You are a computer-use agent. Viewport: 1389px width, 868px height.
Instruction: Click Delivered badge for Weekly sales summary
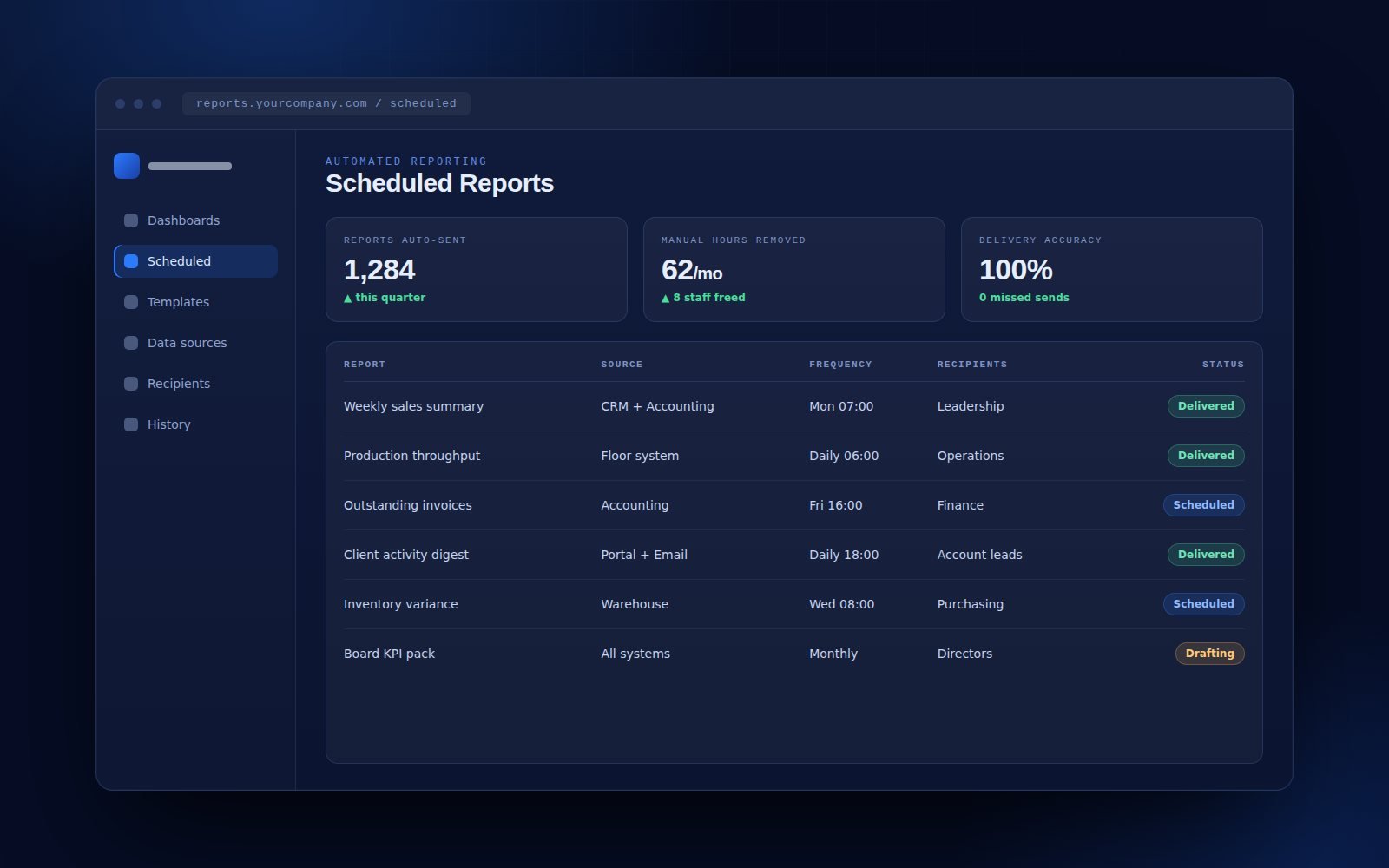[1206, 406]
